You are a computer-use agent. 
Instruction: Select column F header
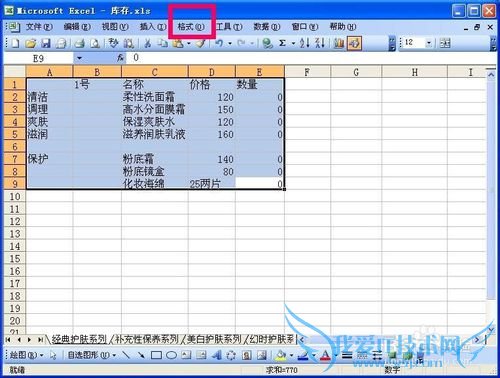tap(307, 72)
